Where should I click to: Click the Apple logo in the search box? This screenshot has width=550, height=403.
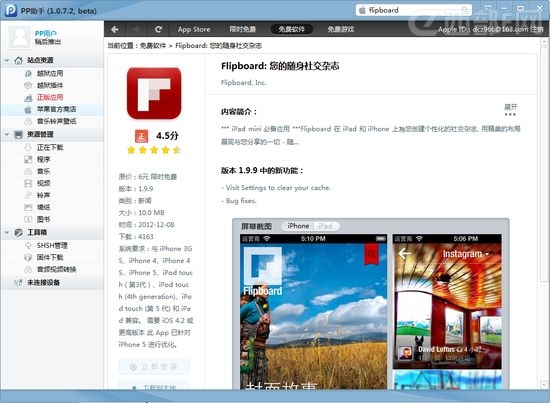(x=362, y=10)
